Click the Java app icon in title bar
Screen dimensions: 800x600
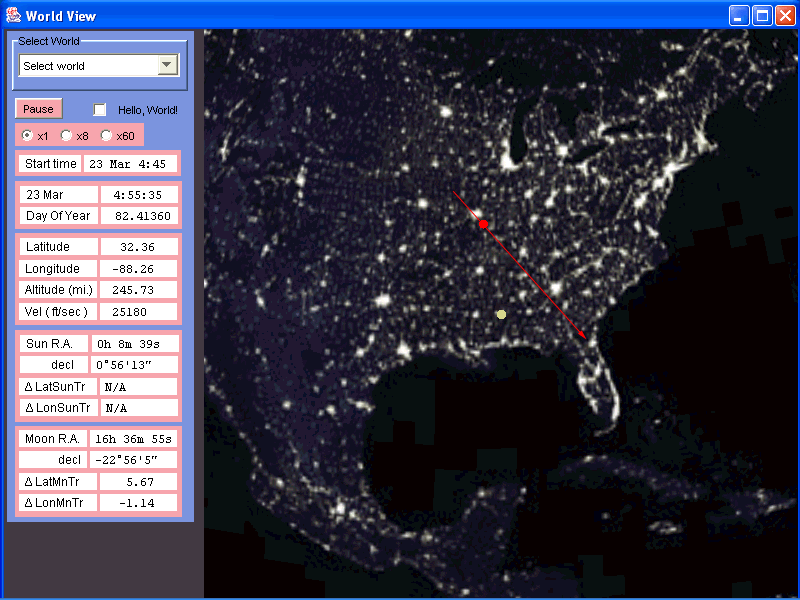(x=13, y=14)
